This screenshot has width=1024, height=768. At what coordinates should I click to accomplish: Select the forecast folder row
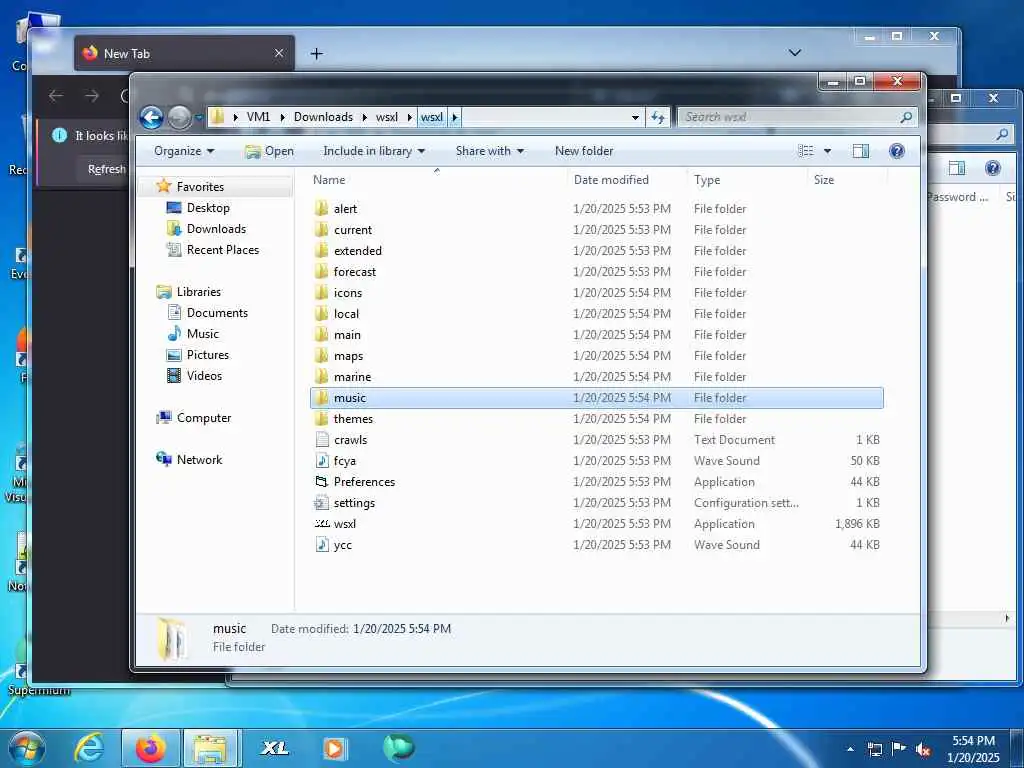point(597,272)
